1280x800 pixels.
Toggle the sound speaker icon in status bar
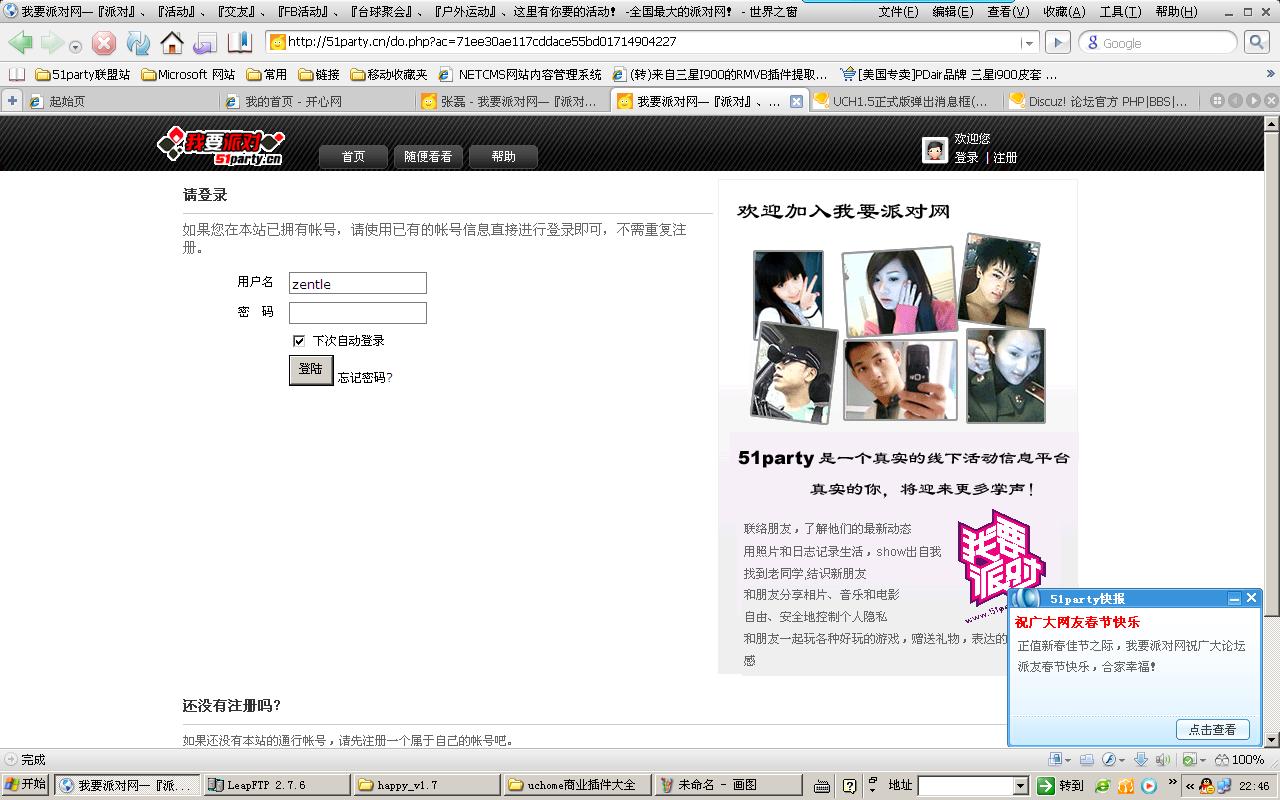[1163, 760]
